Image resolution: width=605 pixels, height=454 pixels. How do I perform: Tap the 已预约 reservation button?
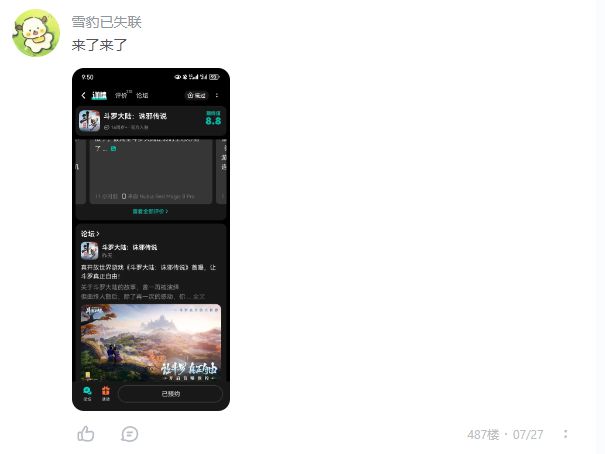170,394
